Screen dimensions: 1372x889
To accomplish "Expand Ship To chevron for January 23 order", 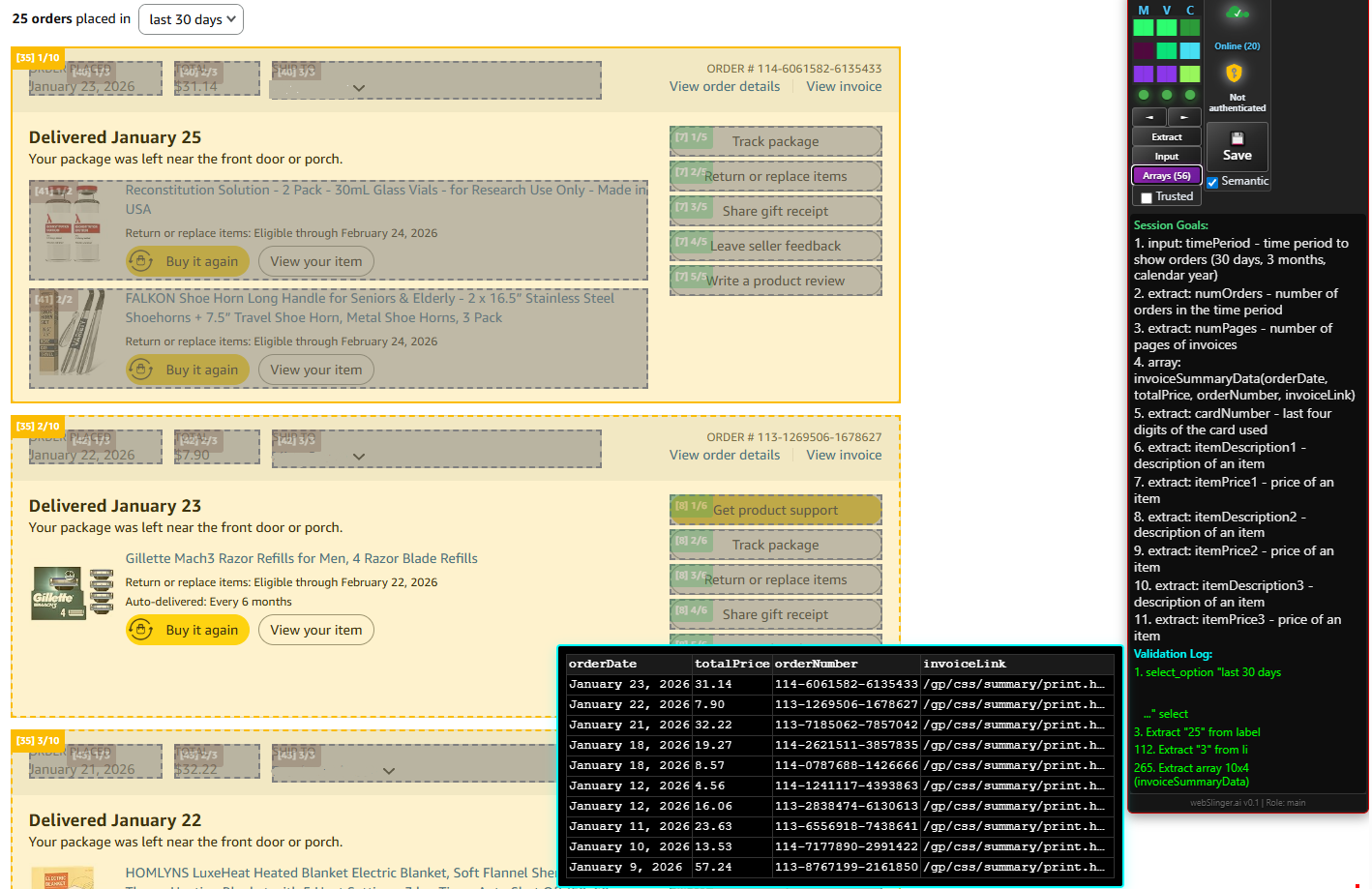I will [359, 88].
